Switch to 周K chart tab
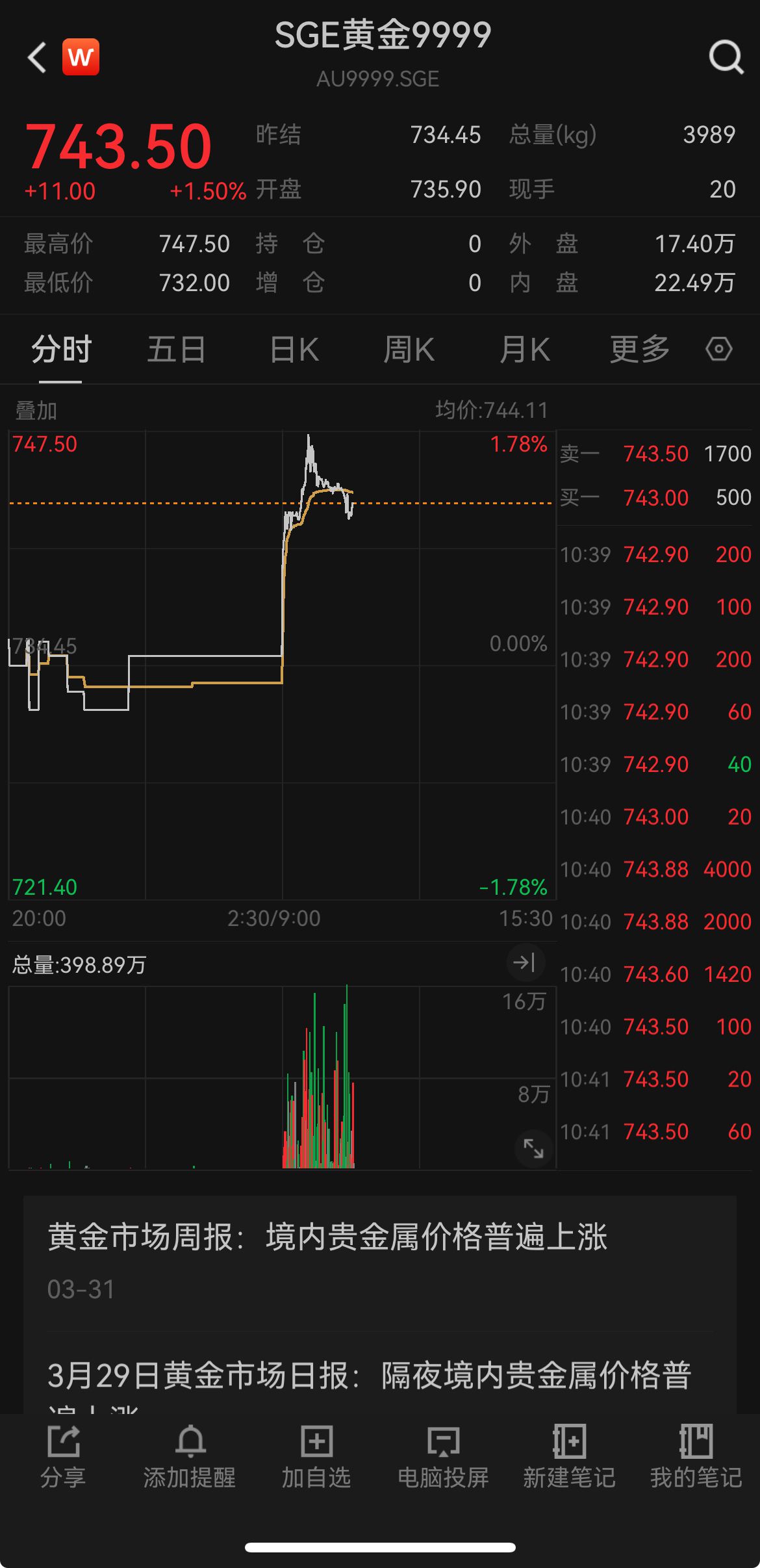Screen dimensions: 760x1568 tap(409, 350)
